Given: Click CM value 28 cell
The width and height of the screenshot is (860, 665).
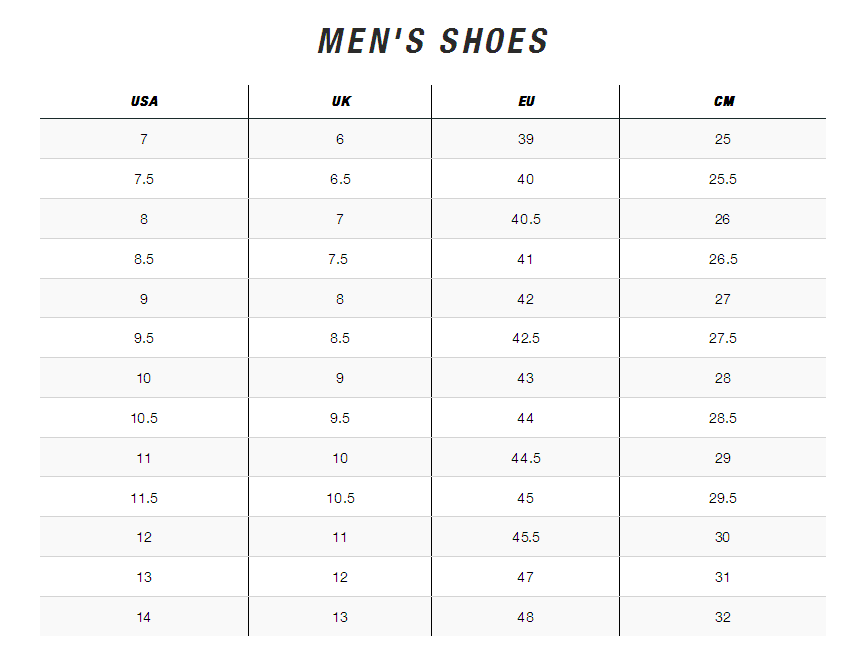Looking at the screenshot, I should (723, 378).
